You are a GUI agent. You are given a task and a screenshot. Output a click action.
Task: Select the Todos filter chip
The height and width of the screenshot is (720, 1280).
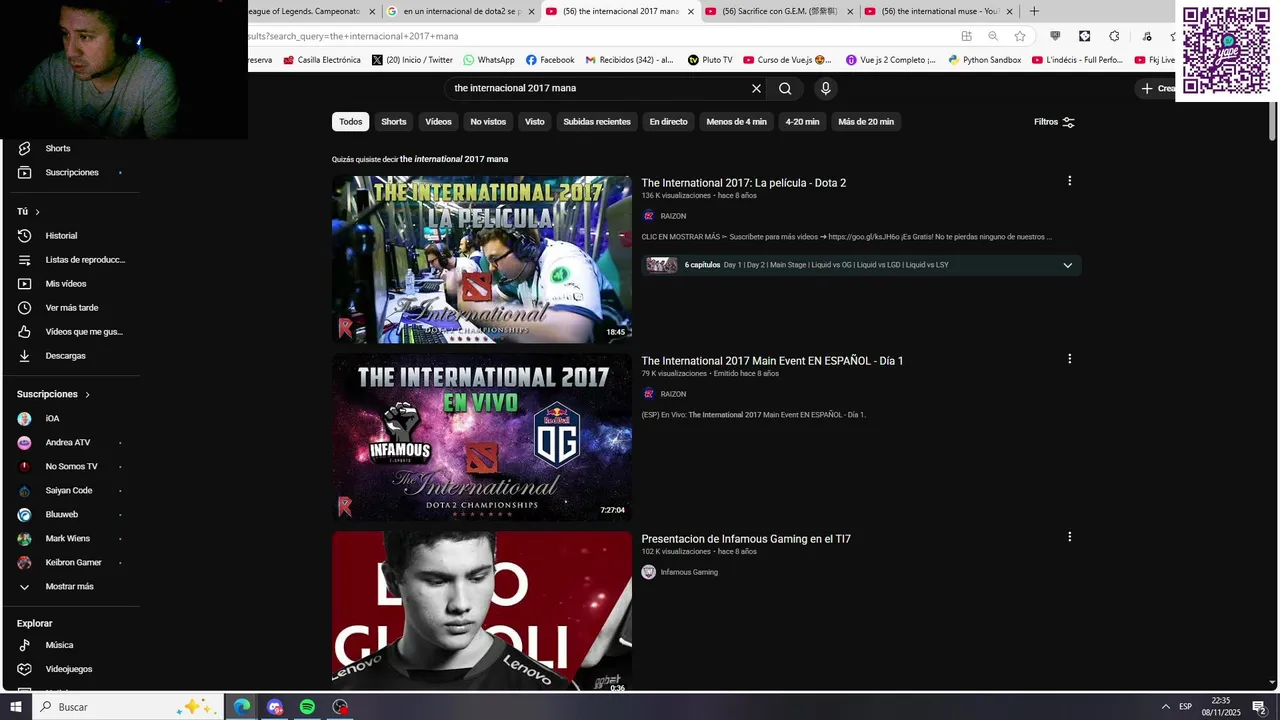coord(351,122)
